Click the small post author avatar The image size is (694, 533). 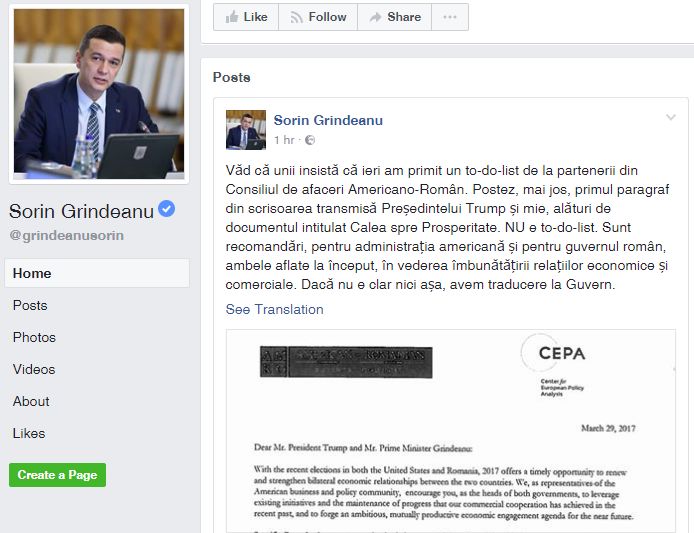(x=246, y=130)
